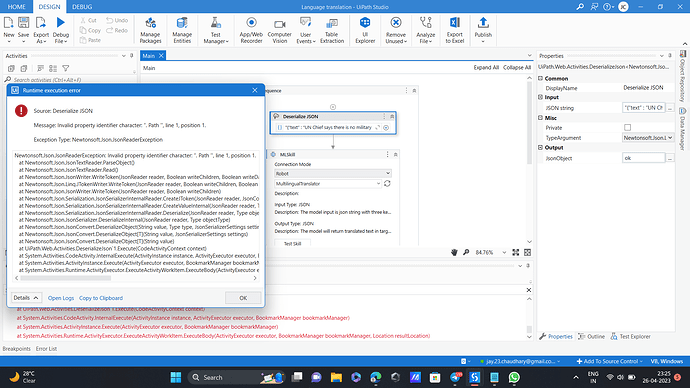Open UI Explorer
The image size is (690, 388).
(365, 30)
